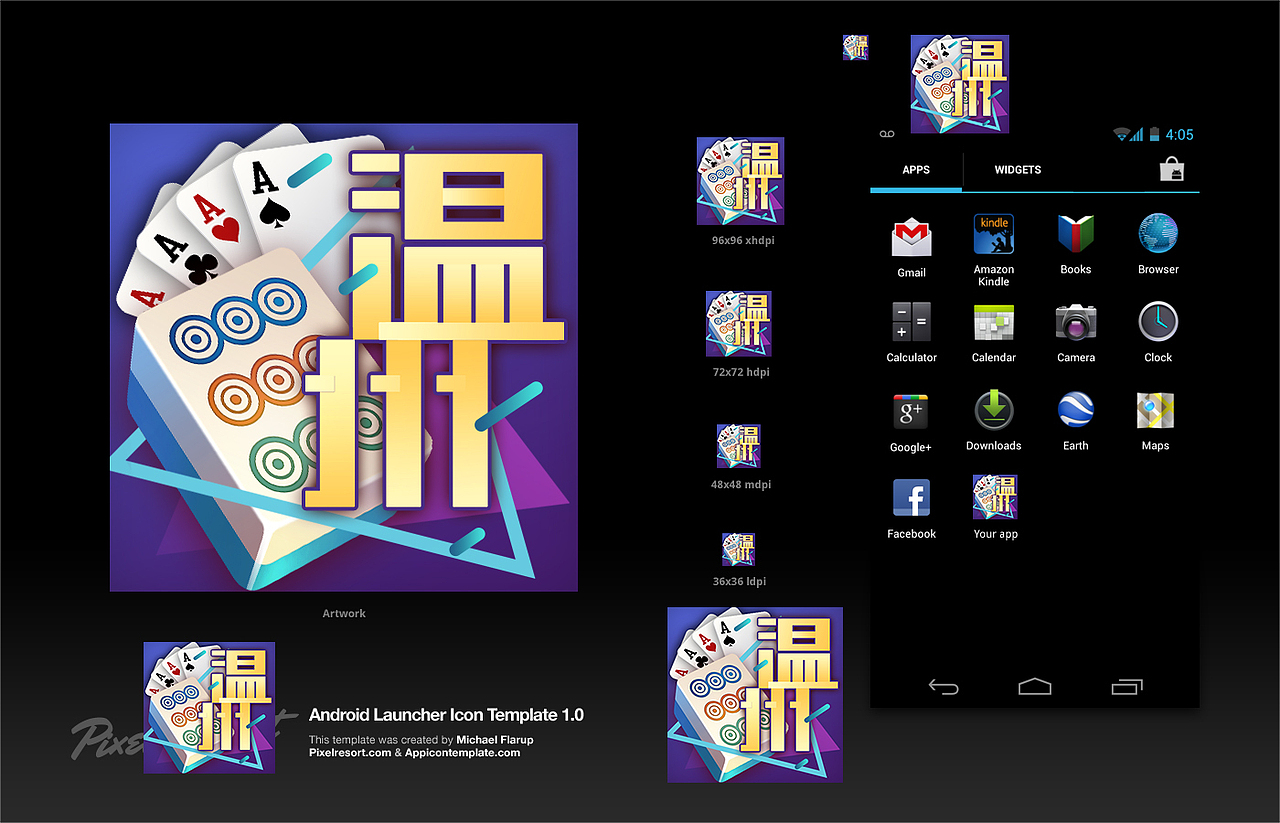Viewport: 1280px width, 823px height.
Task: Select the large Artwork icon preview
Action: tap(344, 357)
